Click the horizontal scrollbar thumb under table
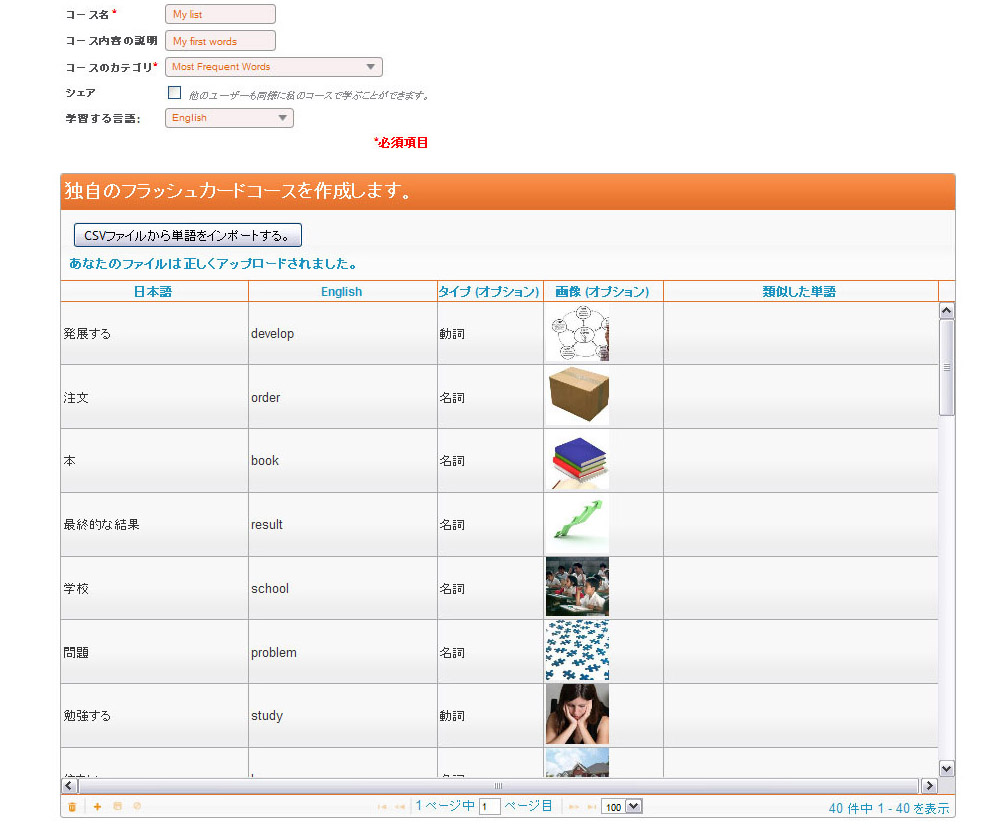Screen dimensions: 999x824 [498, 786]
